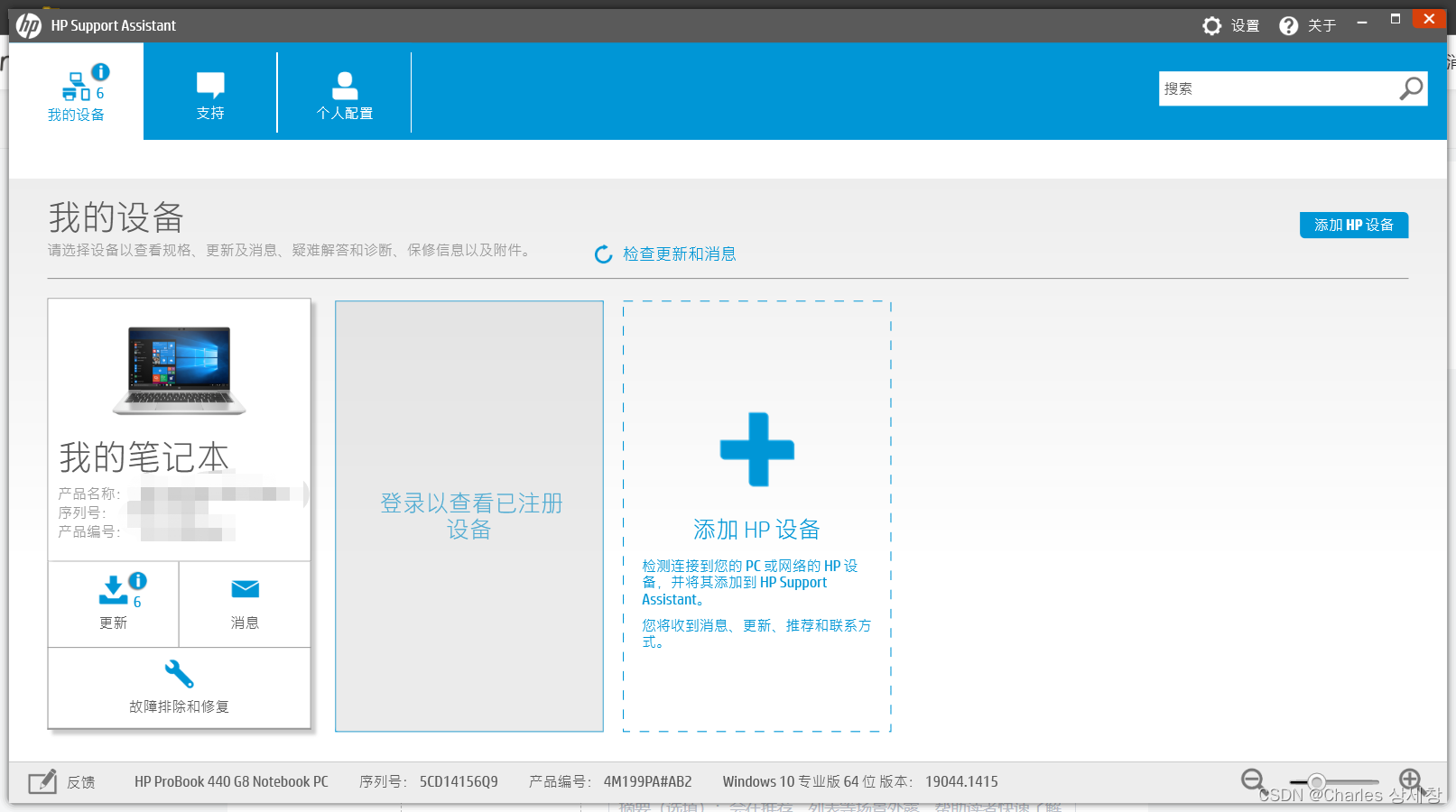1456x812 pixels.
Task: Open About (关于) question mark icon
Action: click(1289, 25)
